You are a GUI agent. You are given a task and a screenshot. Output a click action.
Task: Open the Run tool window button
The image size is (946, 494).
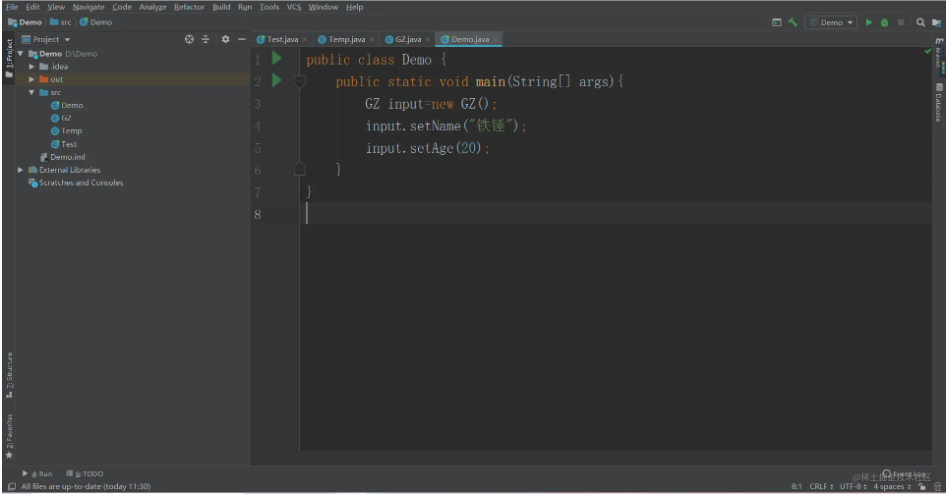[x=37, y=473]
